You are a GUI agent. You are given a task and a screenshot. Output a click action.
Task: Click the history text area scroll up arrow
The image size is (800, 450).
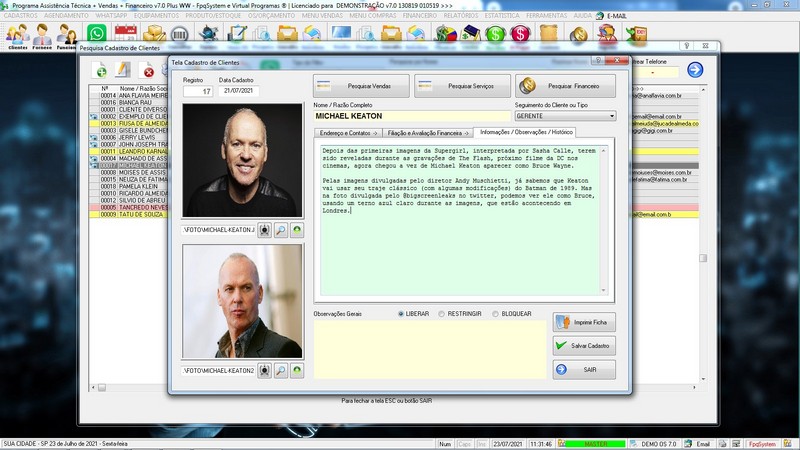coord(604,151)
